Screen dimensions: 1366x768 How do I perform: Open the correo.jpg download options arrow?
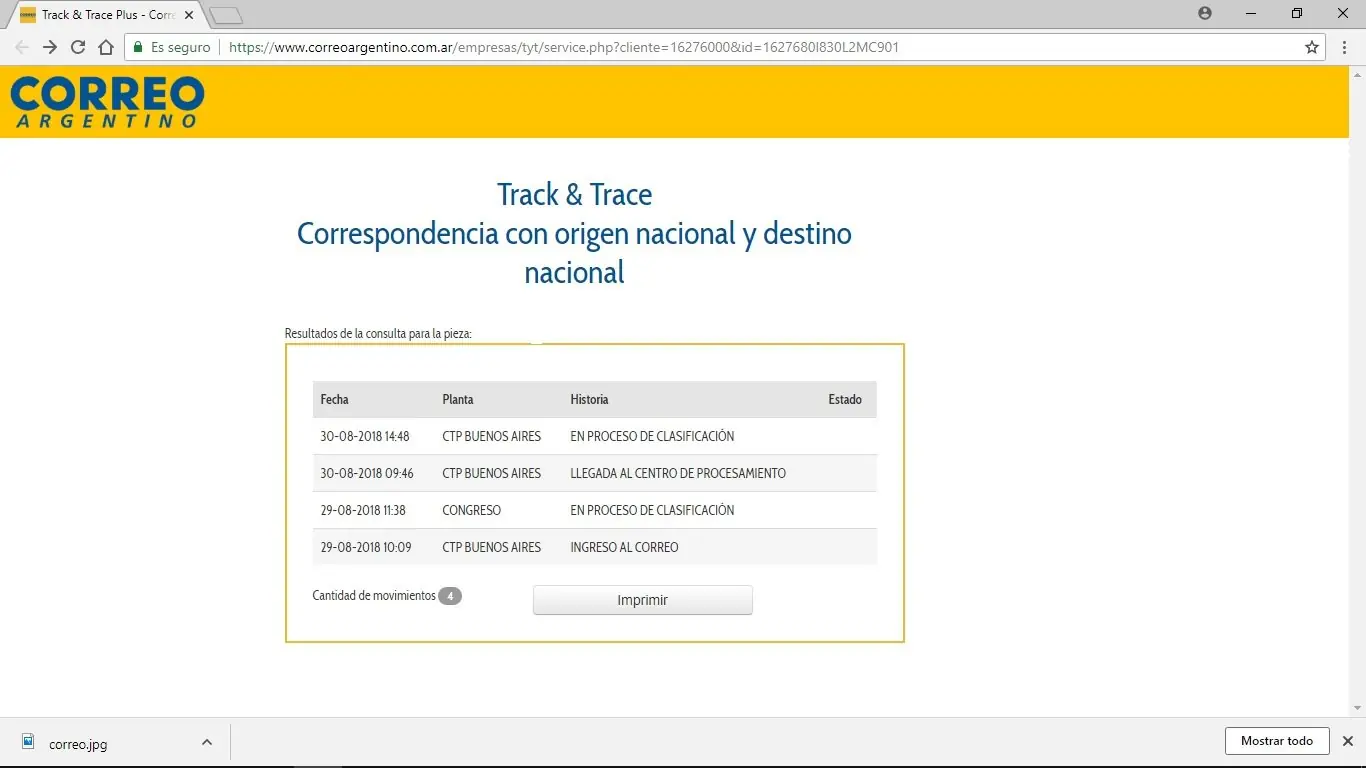[207, 742]
